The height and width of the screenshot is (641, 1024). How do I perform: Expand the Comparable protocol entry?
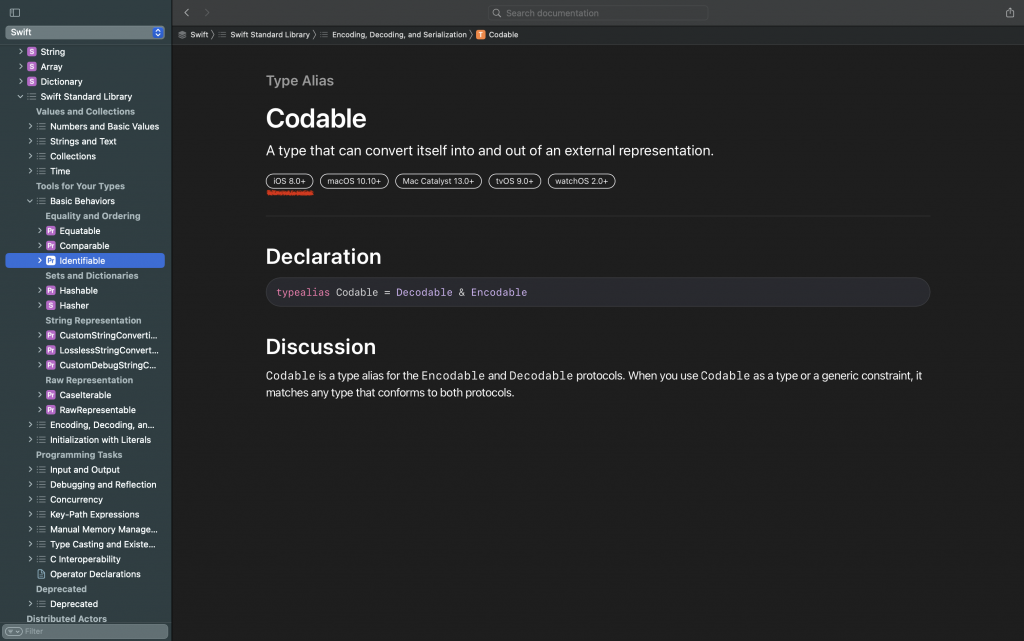click(x=40, y=246)
